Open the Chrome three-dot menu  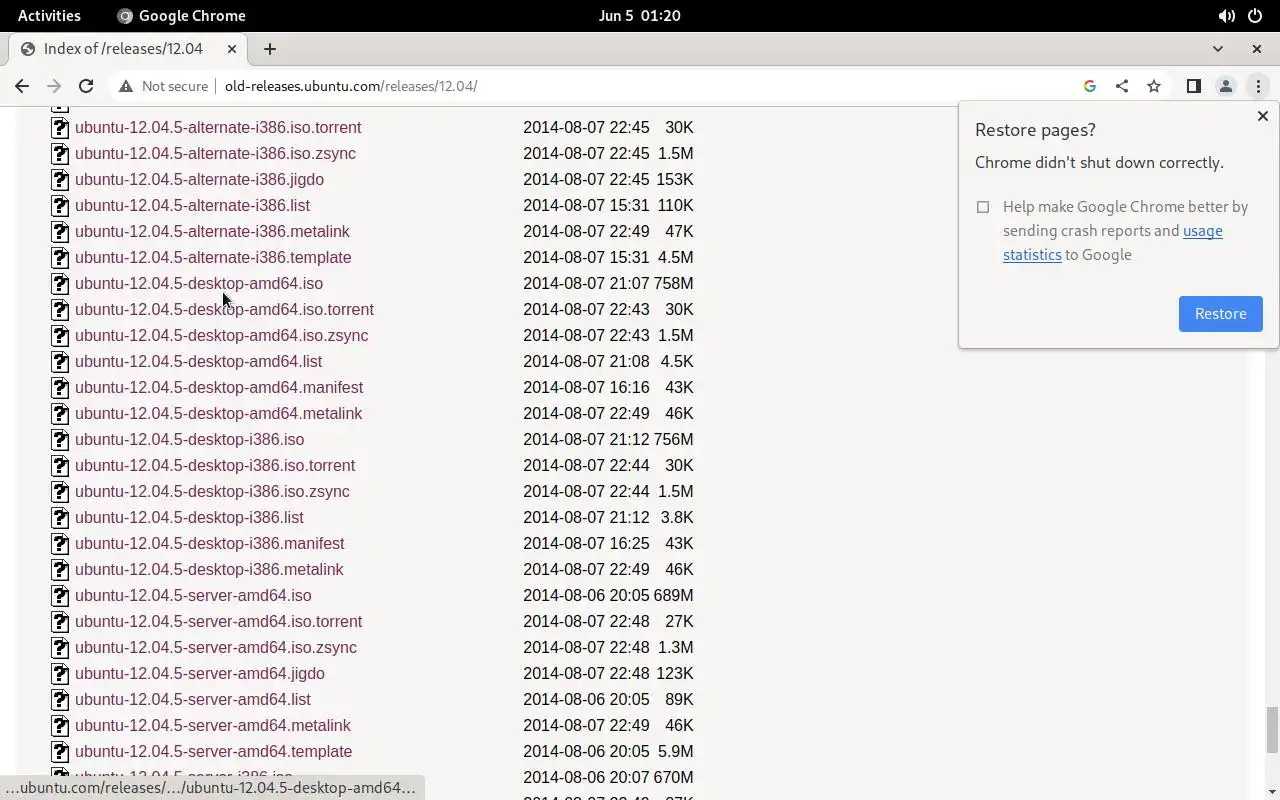click(1258, 86)
